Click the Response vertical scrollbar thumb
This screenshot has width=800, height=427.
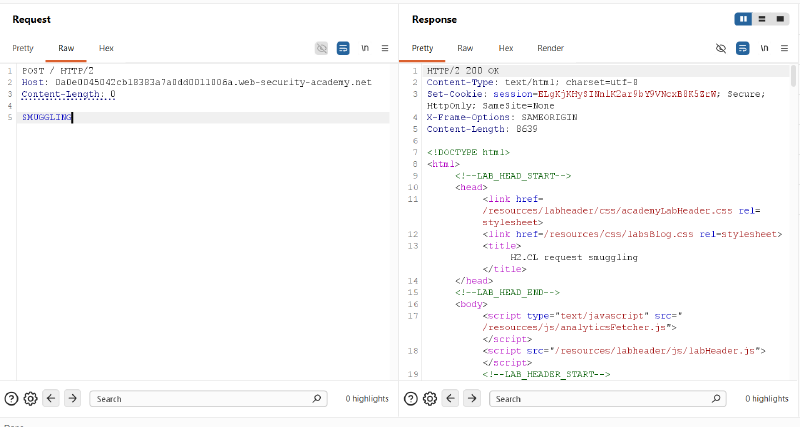tap(793, 76)
